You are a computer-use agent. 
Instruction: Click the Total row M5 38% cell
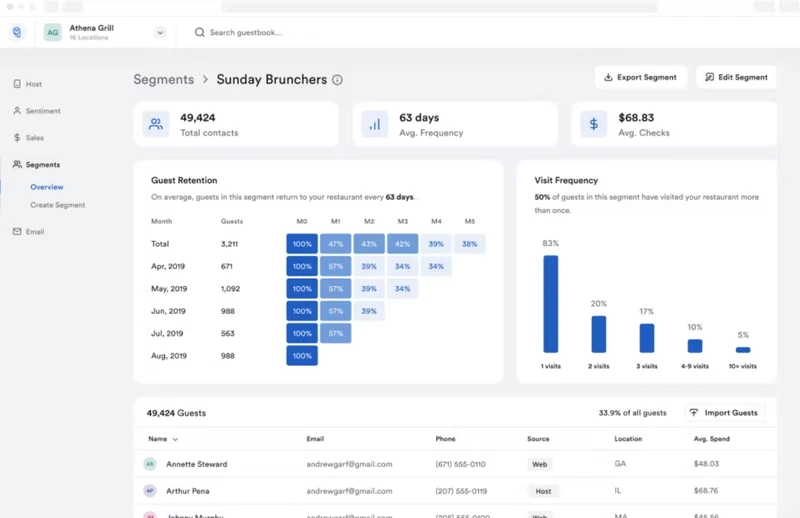[x=469, y=244]
